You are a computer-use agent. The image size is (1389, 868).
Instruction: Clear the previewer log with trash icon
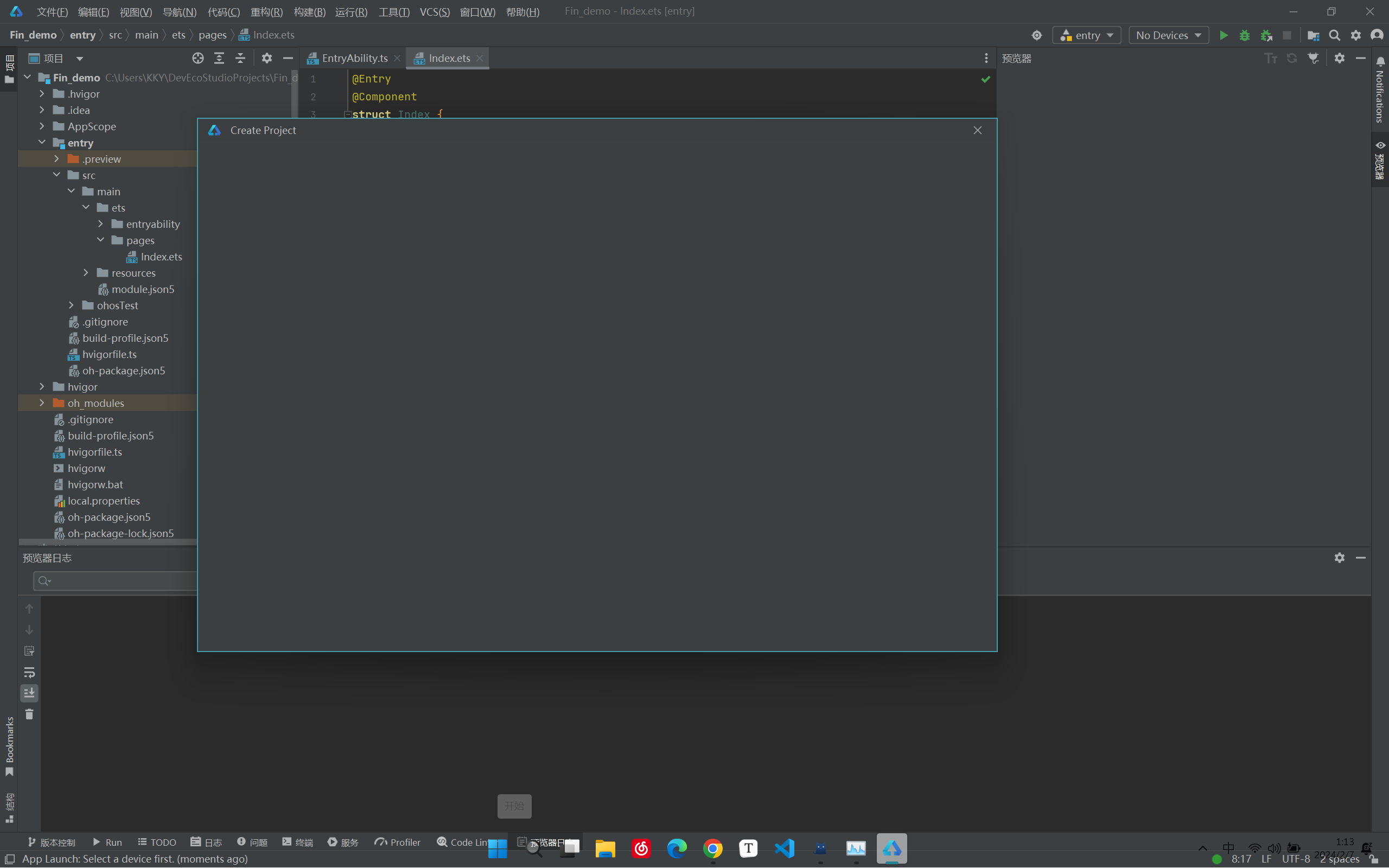pyautogui.click(x=29, y=714)
